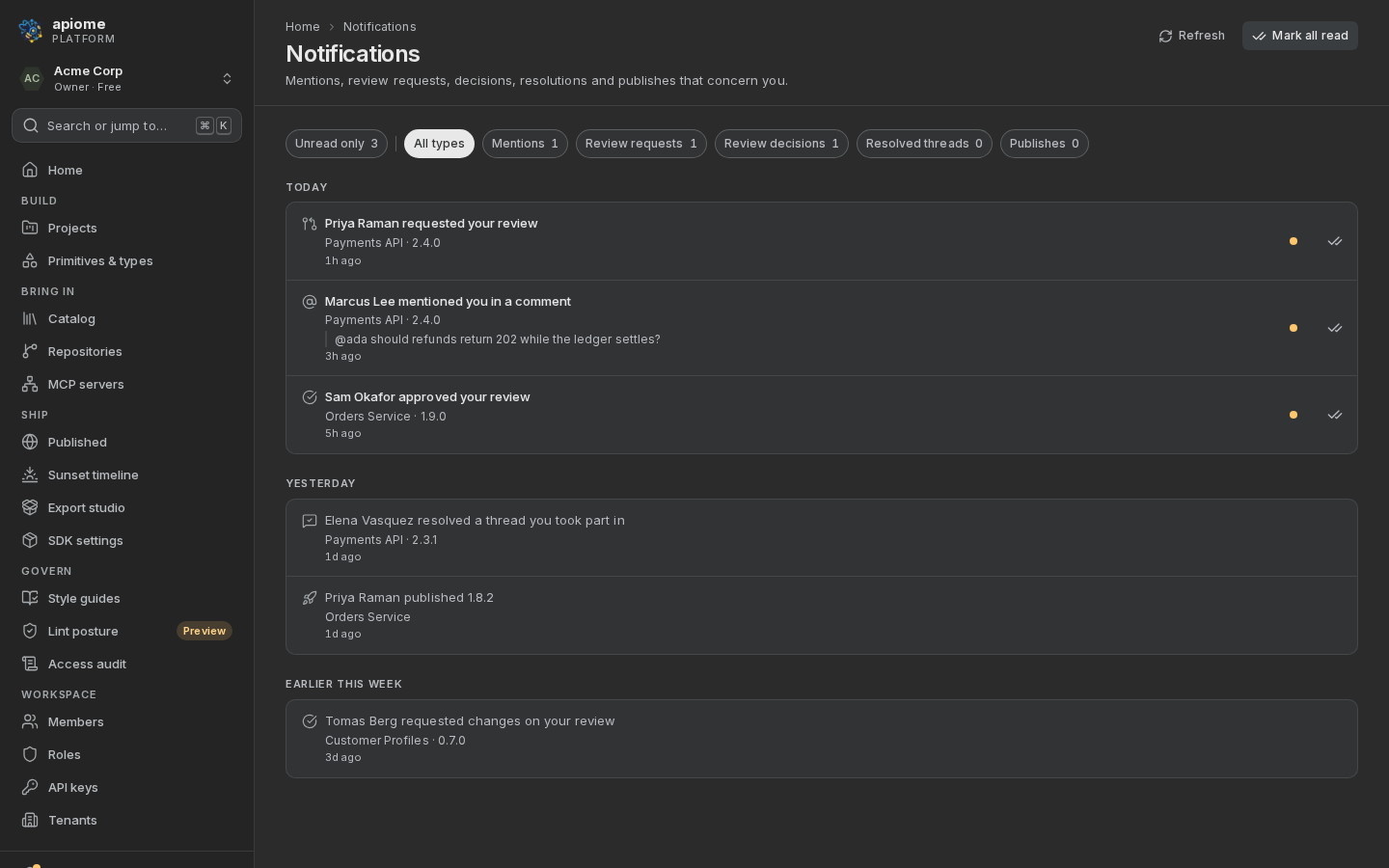
Task: Filter notifications by Publishes
Action: pyautogui.click(x=1045, y=144)
